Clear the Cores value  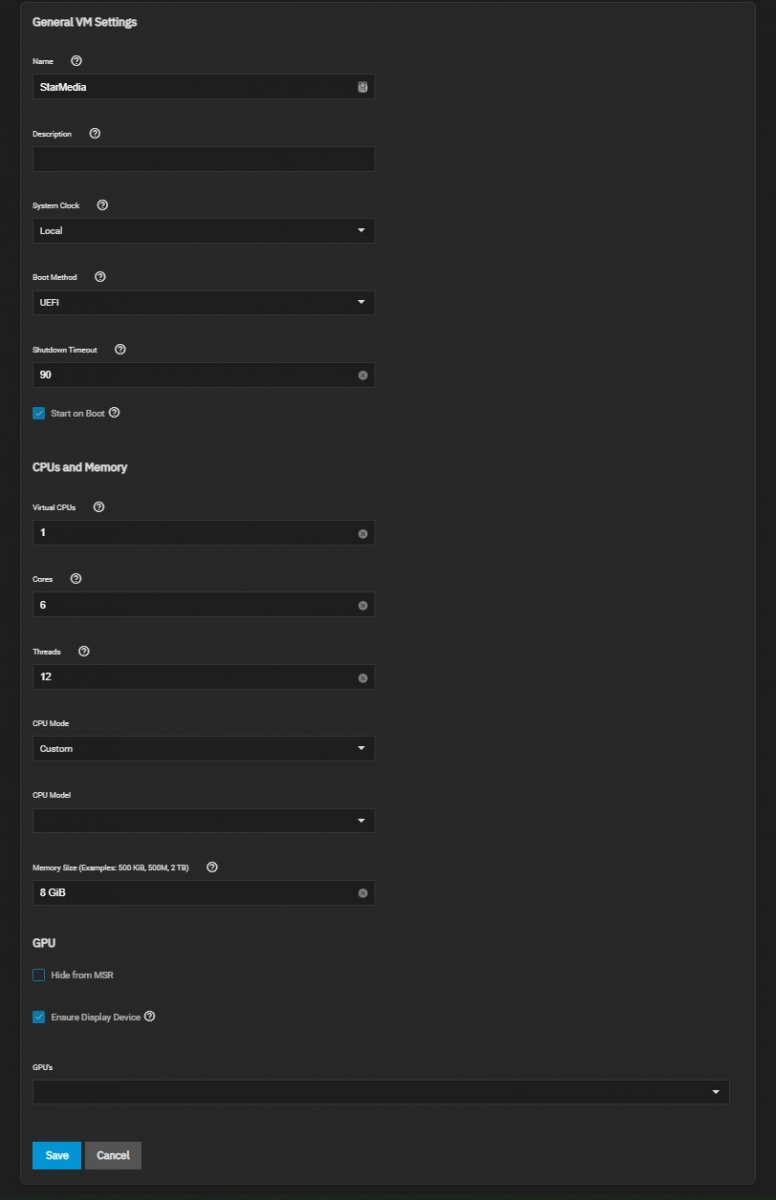[x=363, y=605]
